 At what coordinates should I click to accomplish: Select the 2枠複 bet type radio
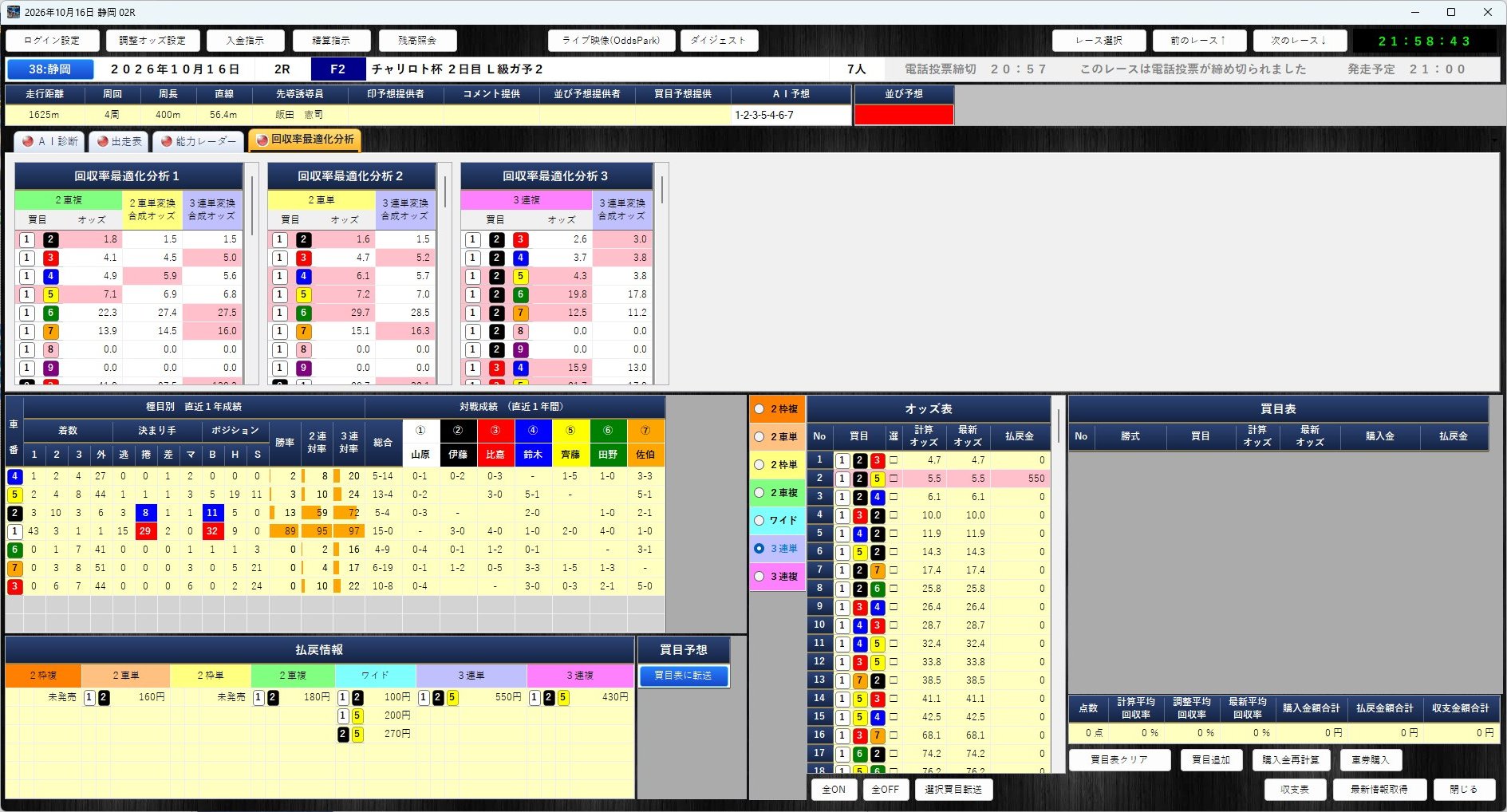point(759,409)
